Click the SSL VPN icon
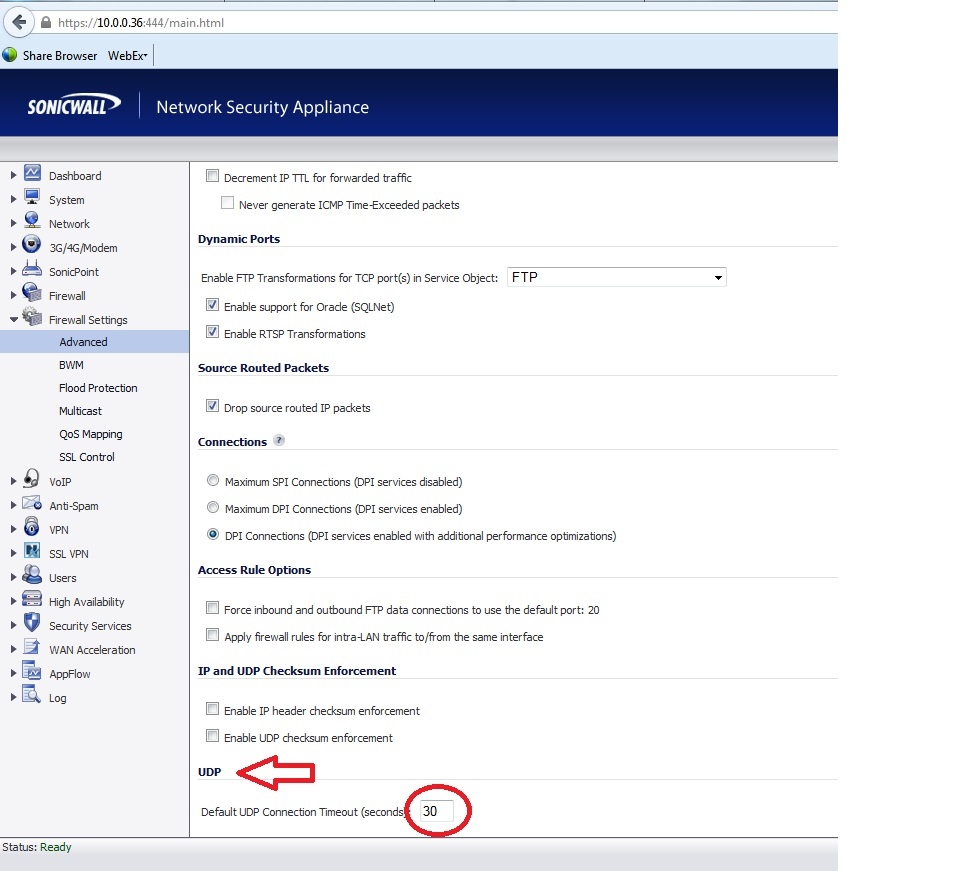960x871 pixels. tap(32, 551)
